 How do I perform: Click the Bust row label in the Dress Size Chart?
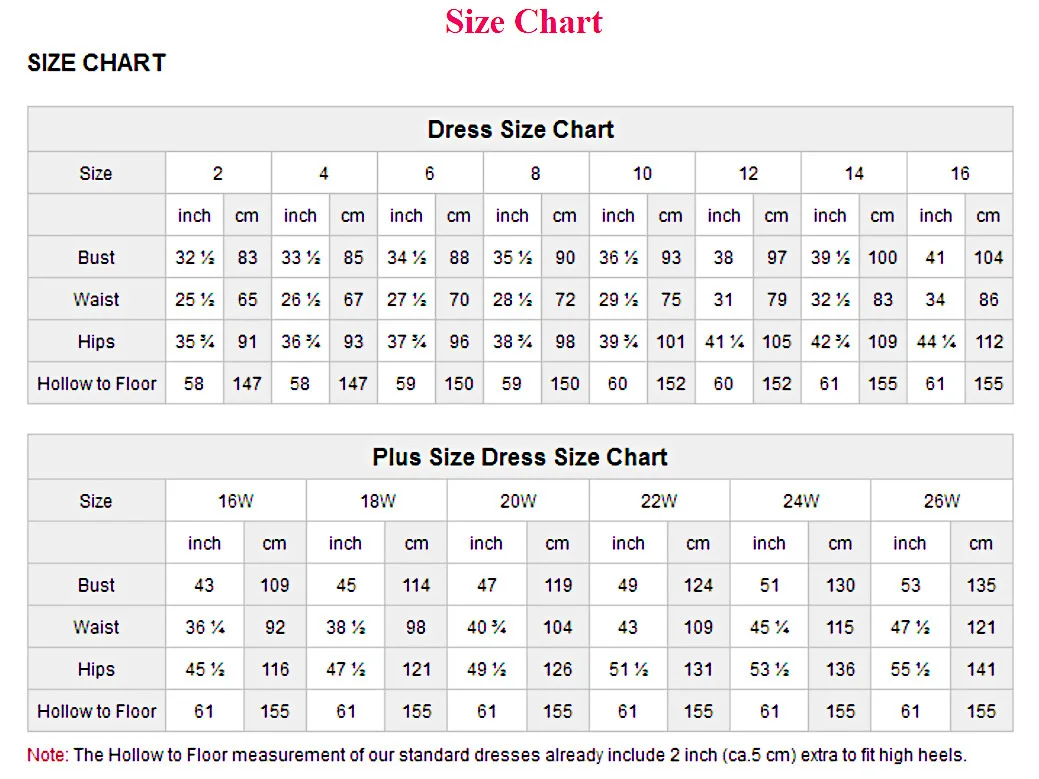coord(96,258)
